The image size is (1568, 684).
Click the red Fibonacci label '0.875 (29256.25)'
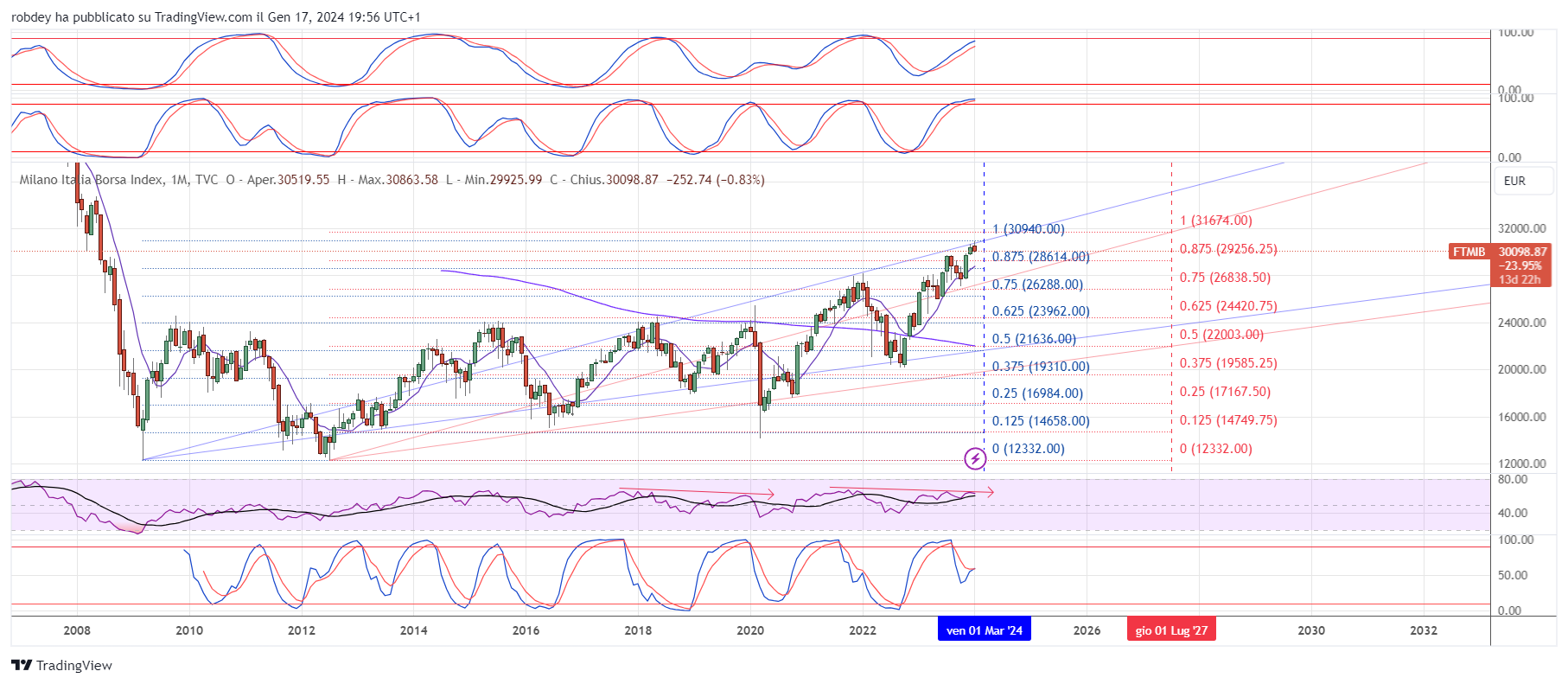point(1228,249)
